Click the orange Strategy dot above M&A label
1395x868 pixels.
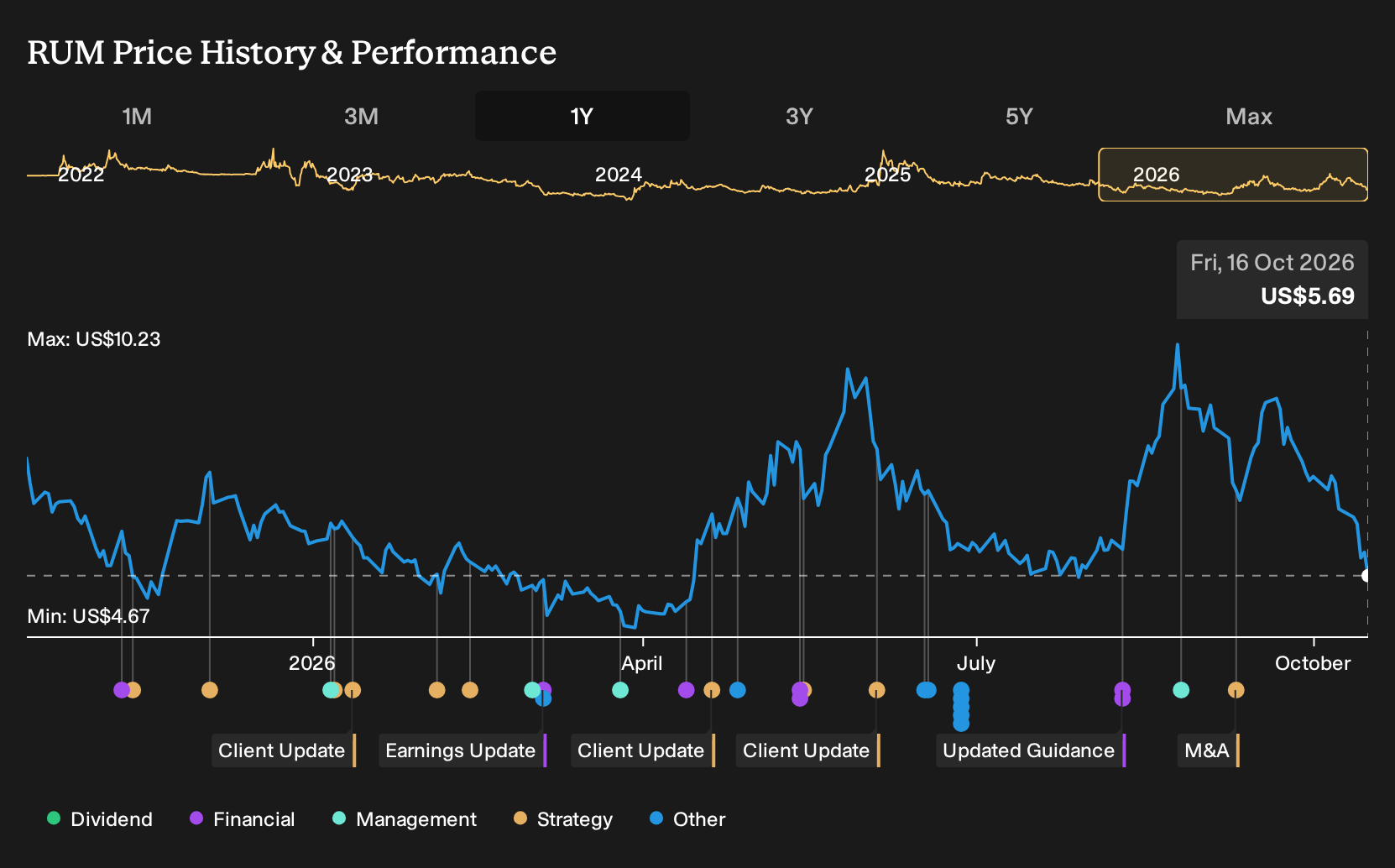(1236, 690)
